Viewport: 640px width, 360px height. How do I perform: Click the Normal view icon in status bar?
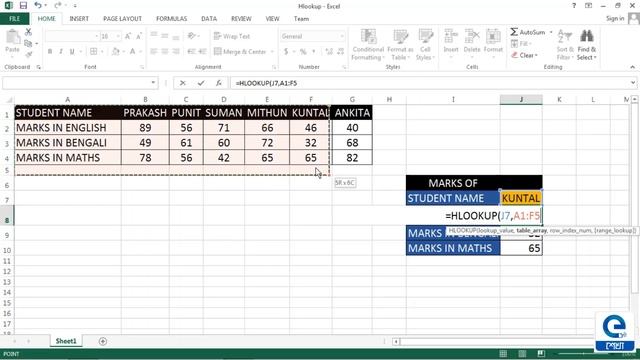503,354
